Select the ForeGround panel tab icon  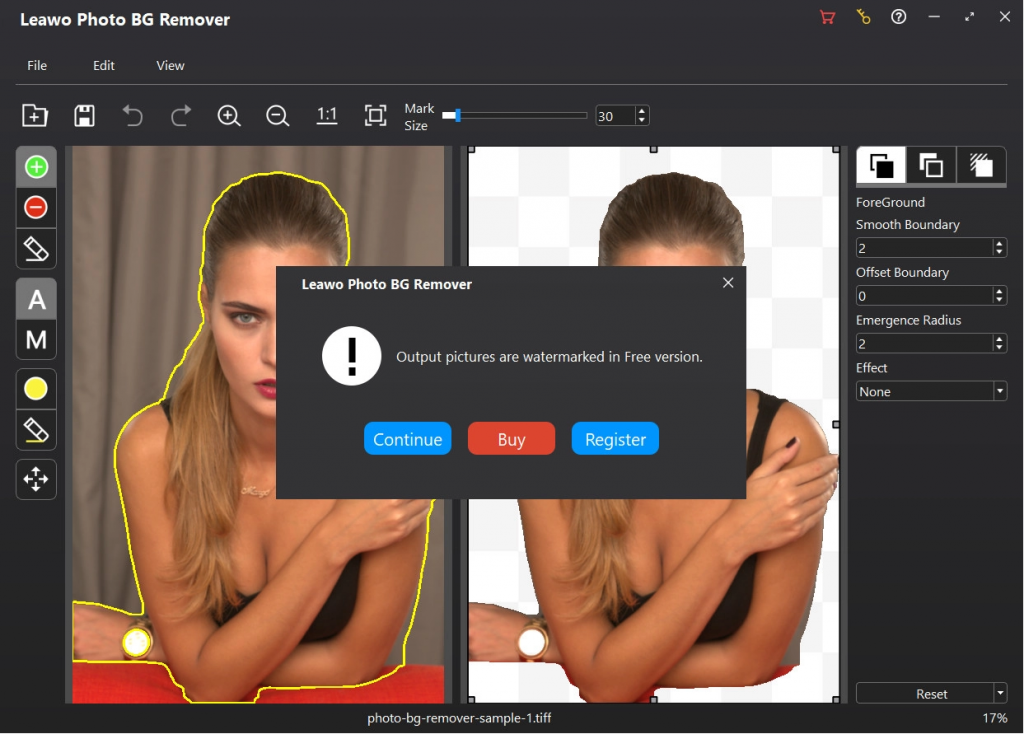tap(880, 165)
